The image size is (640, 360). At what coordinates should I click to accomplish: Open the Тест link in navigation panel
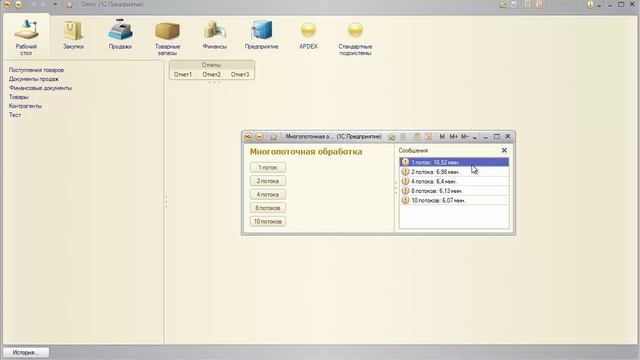point(15,115)
